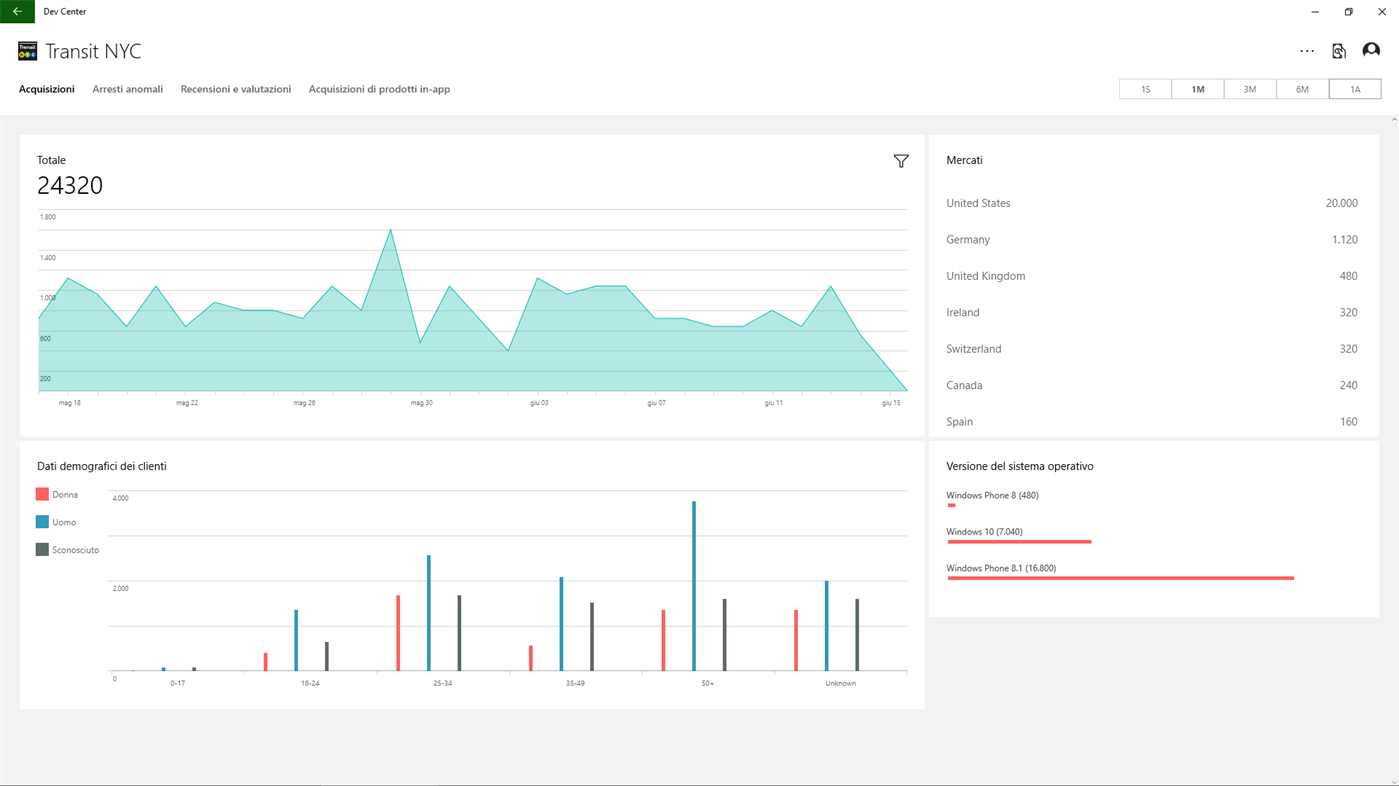Click the page scrollbar down arrow

pos(1394,782)
